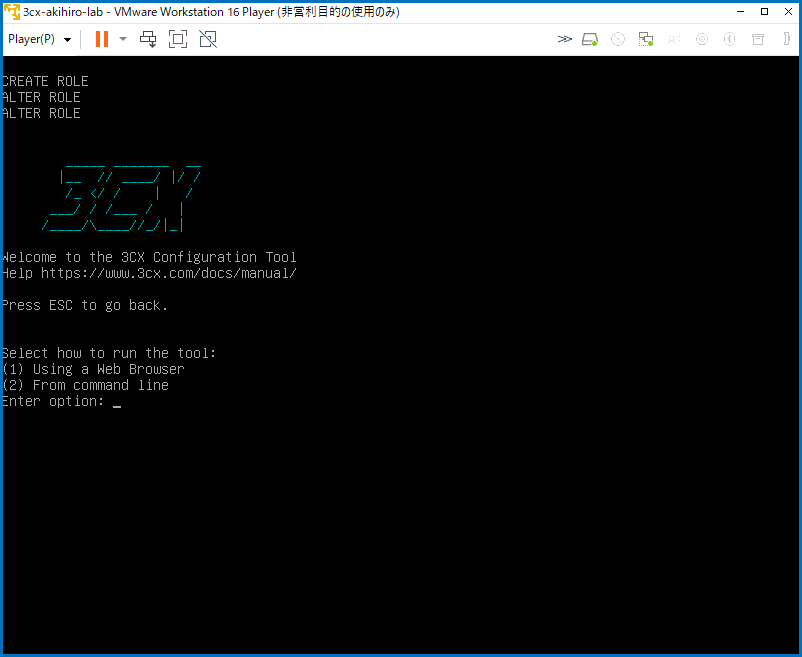802x657 pixels.
Task: Click the network adapter device icon
Action: tap(646, 39)
